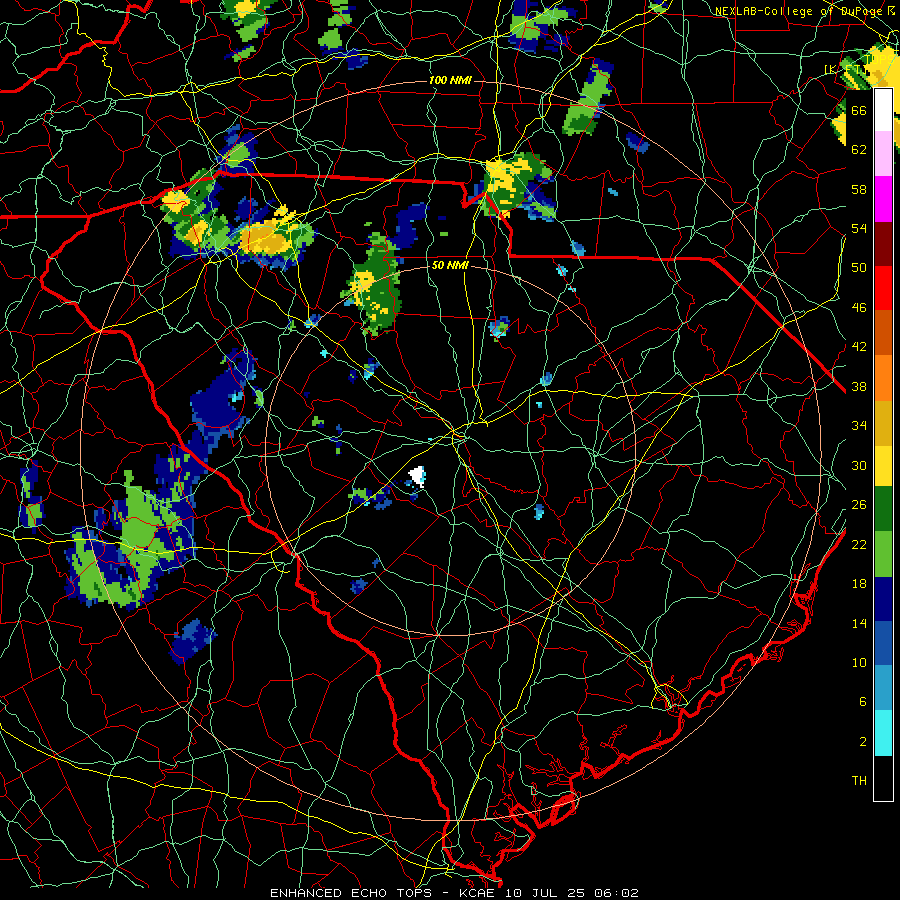Select the 14 legend value
The width and height of the screenshot is (900, 900).
click(x=859, y=623)
